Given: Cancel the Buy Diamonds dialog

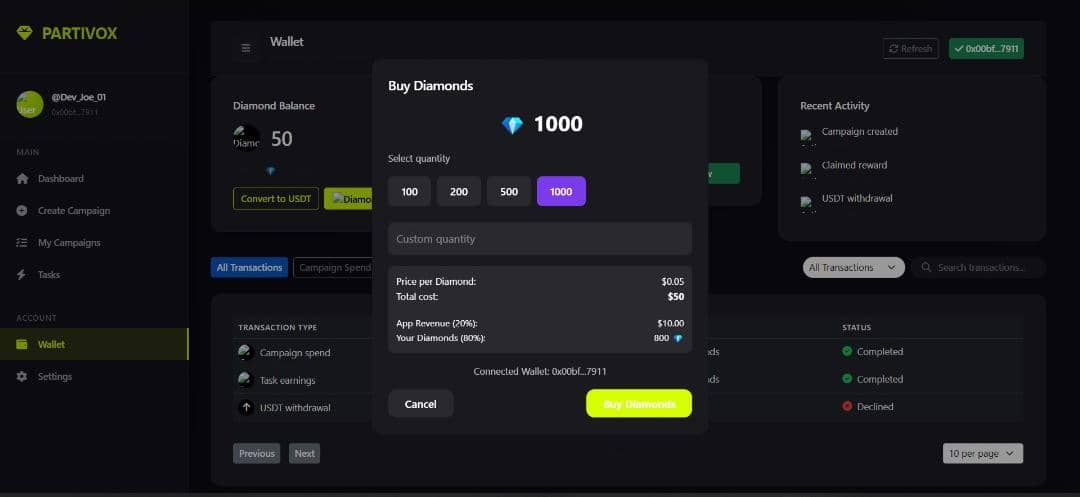Looking at the screenshot, I should [x=420, y=403].
